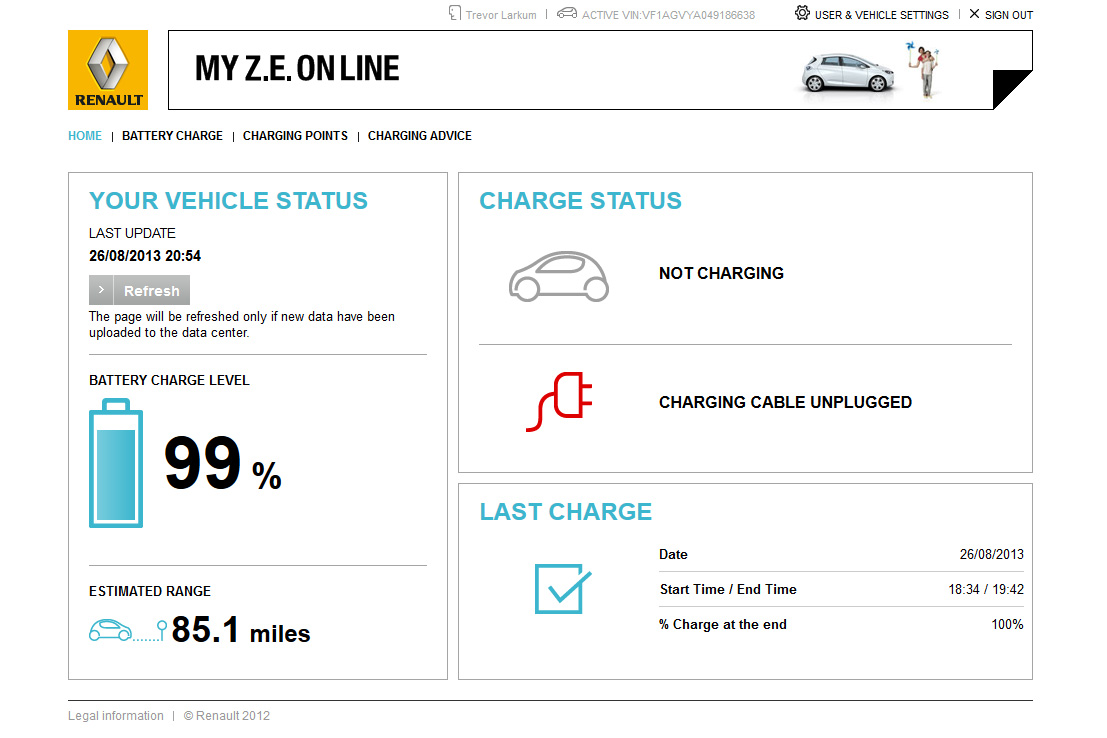Click the Renault logo
The width and height of the screenshot is (1107, 738).
[x=108, y=70]
